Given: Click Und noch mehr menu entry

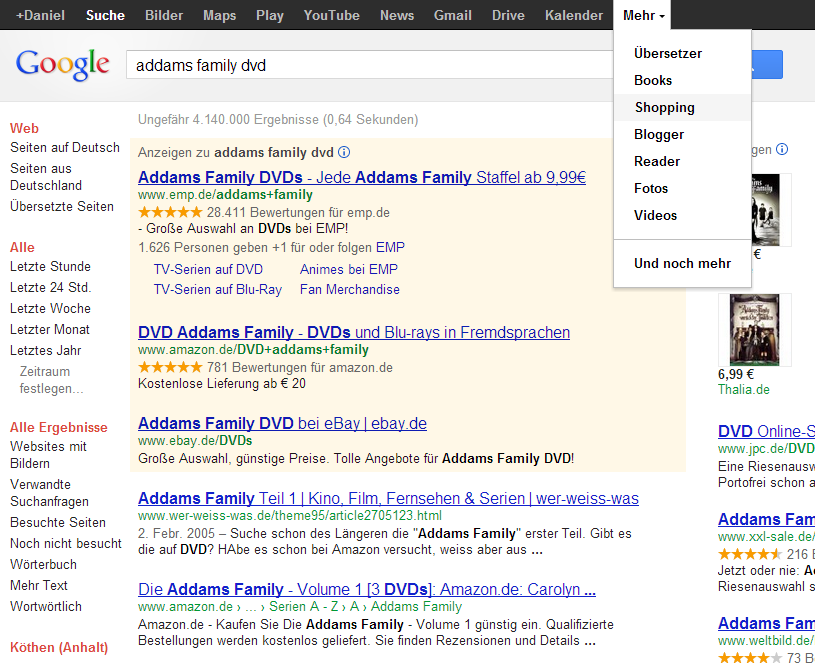Looking at the screenshot, I should [682, 263].
